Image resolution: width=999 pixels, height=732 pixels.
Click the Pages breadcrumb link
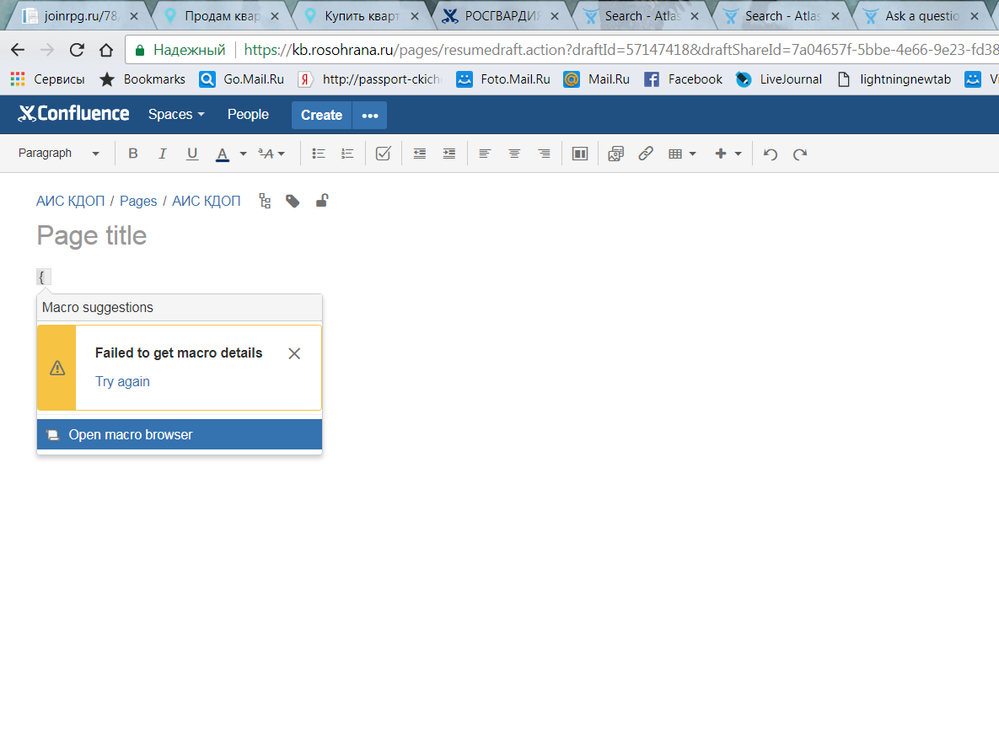tap(138, 201)
